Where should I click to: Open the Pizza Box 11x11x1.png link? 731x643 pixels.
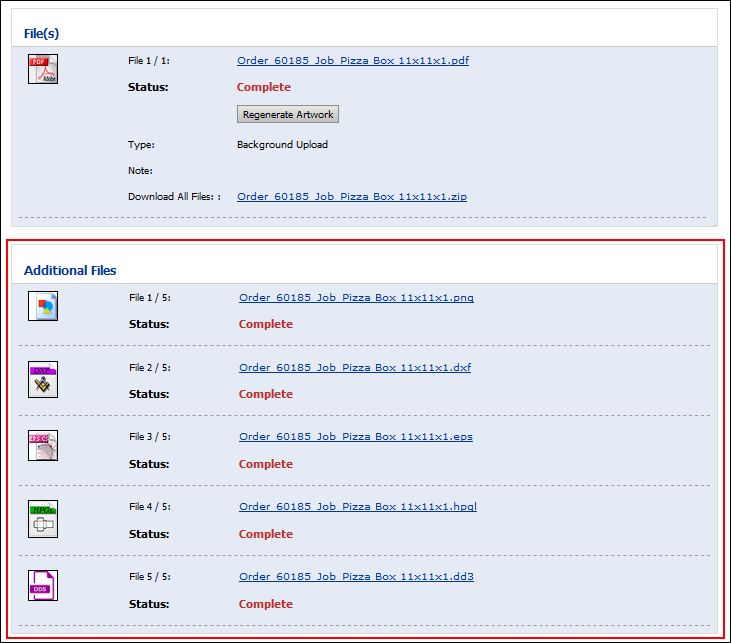pyautogui.click(x=356, y=298)
